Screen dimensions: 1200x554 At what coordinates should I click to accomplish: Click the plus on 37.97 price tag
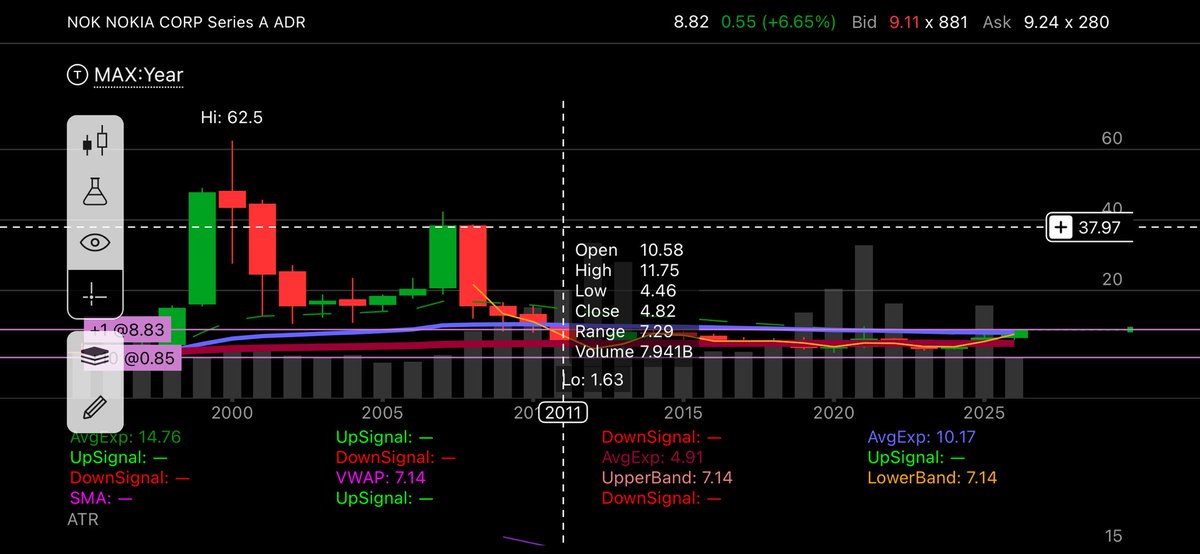click(x=1062, y=228)
